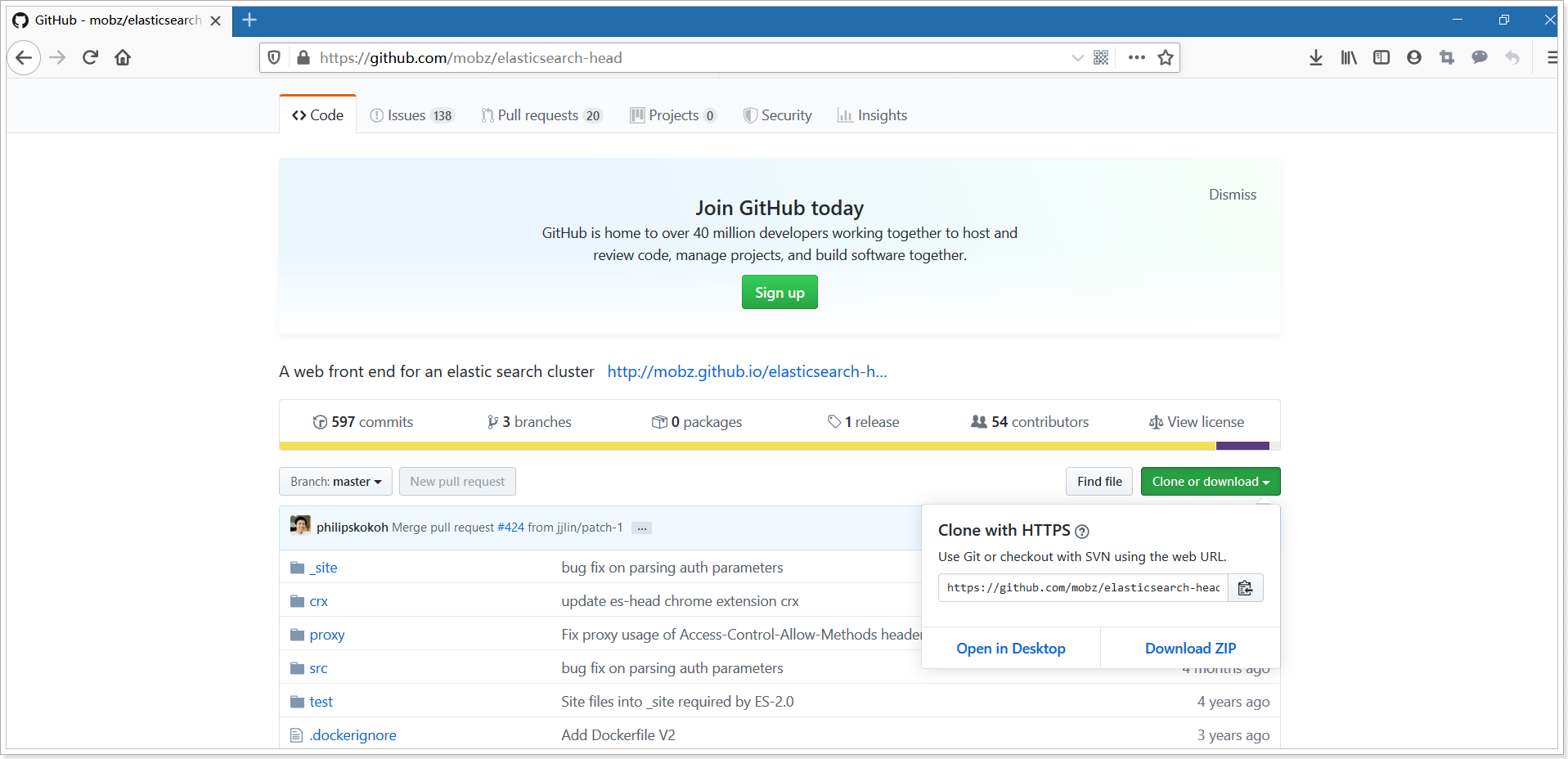Viewport: 1568px width, 759px height.
Task: View the 54 contributors list
Action: point(1030,422)
